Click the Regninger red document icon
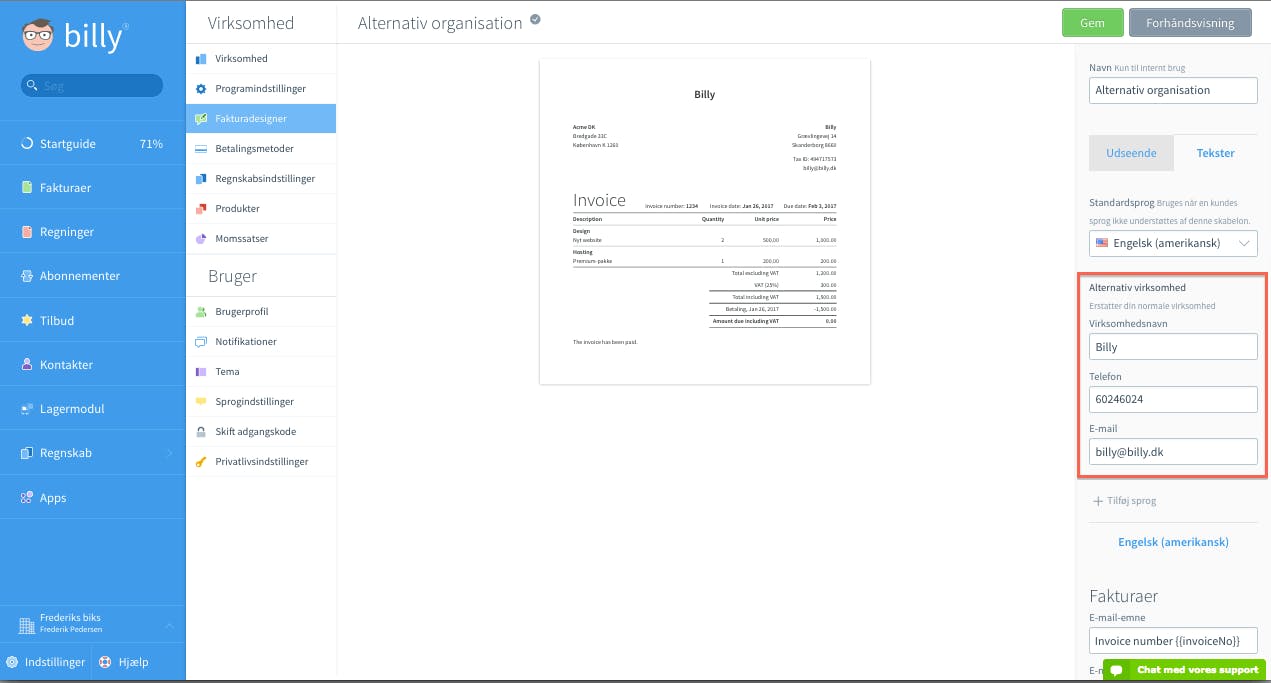Image resolution: width=1271 pixels, height=683 pixels. [28, 232]
